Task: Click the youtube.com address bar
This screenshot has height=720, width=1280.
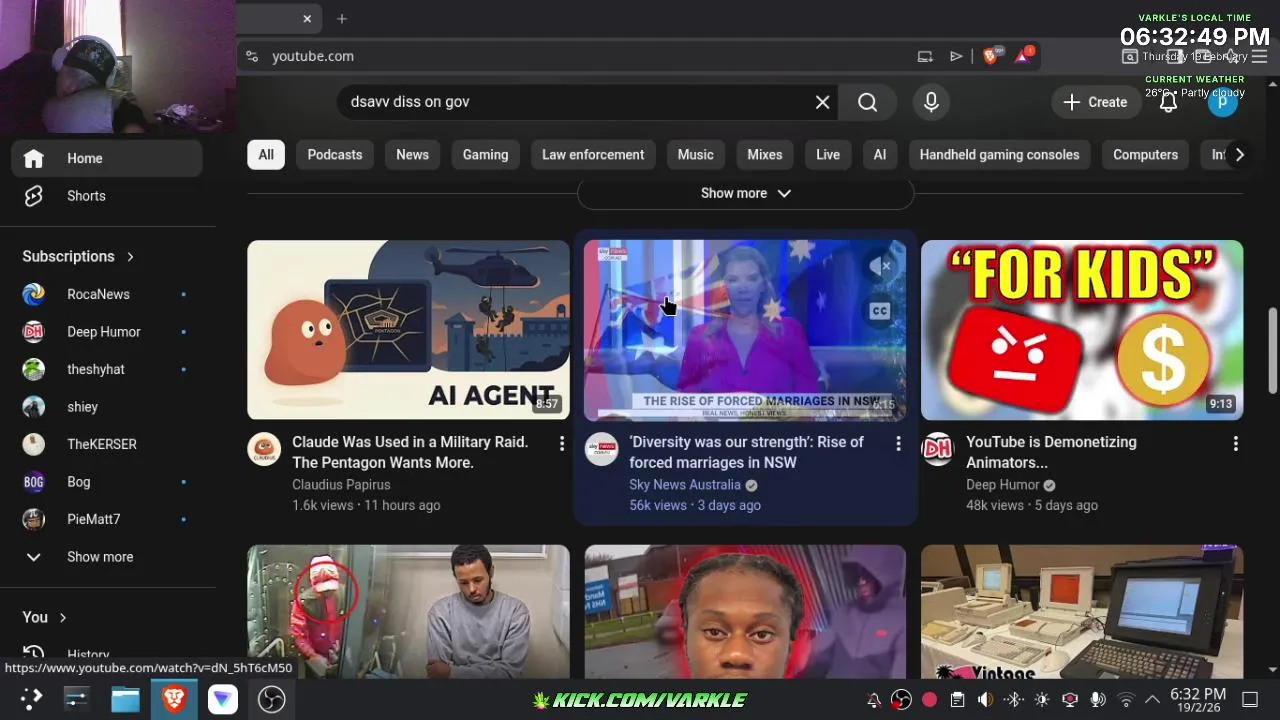Action: 590,56
